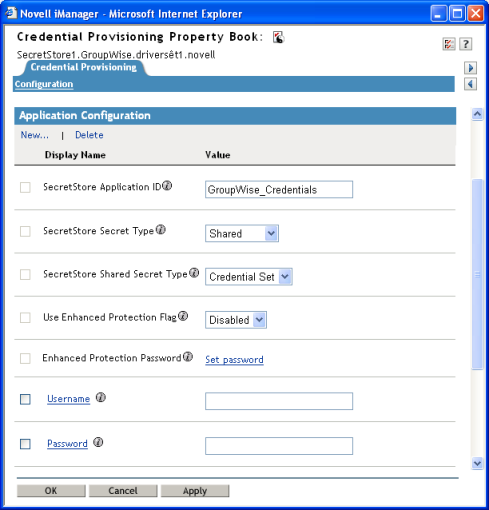Click the GroupWise_Credentials text field
Viewport: 489px width, 510px height.
(x=279, y=190)
